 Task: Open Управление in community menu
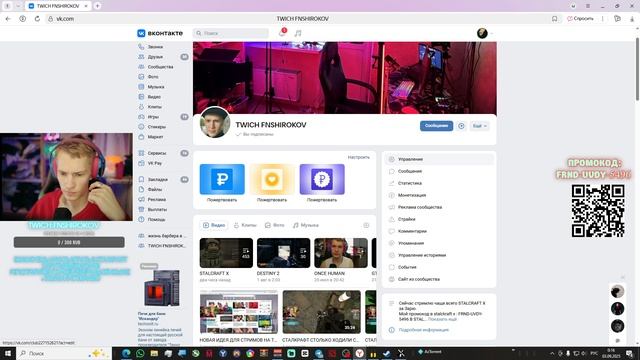439,159
